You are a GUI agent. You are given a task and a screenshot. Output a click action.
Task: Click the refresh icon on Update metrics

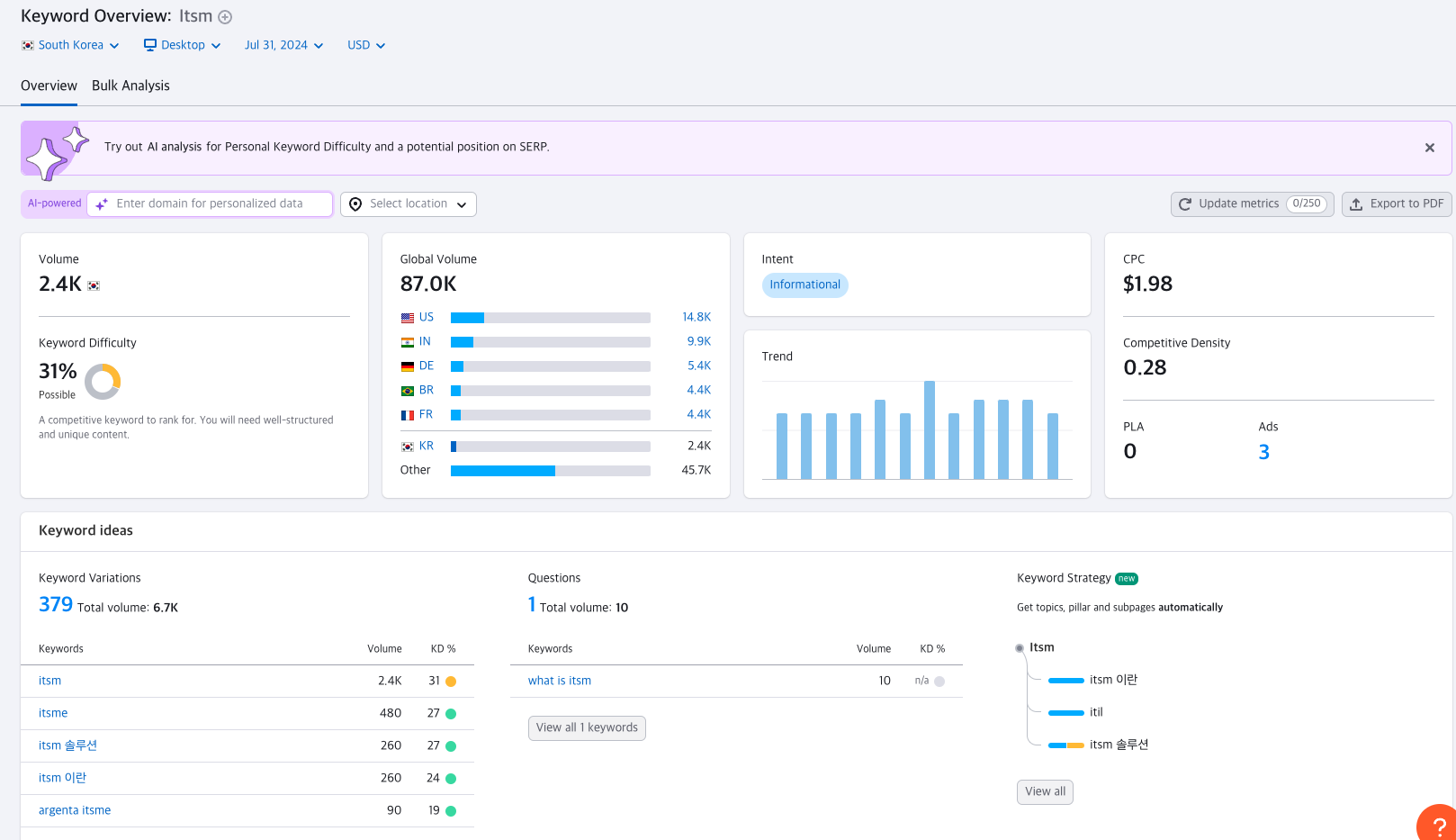point(1185,203)
